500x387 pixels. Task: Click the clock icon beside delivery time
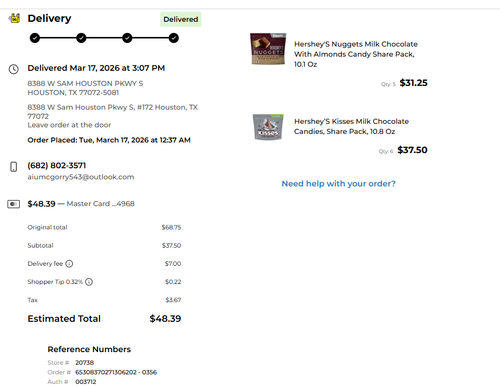coord(14,69)
